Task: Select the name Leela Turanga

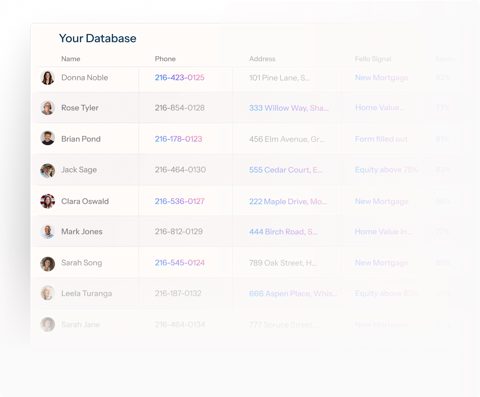Action: tap(87, 293)
